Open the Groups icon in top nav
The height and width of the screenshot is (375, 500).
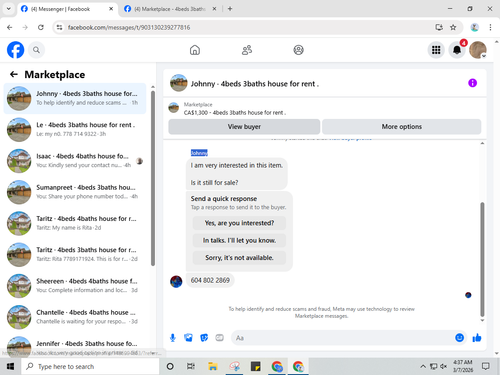click(298, 50)
